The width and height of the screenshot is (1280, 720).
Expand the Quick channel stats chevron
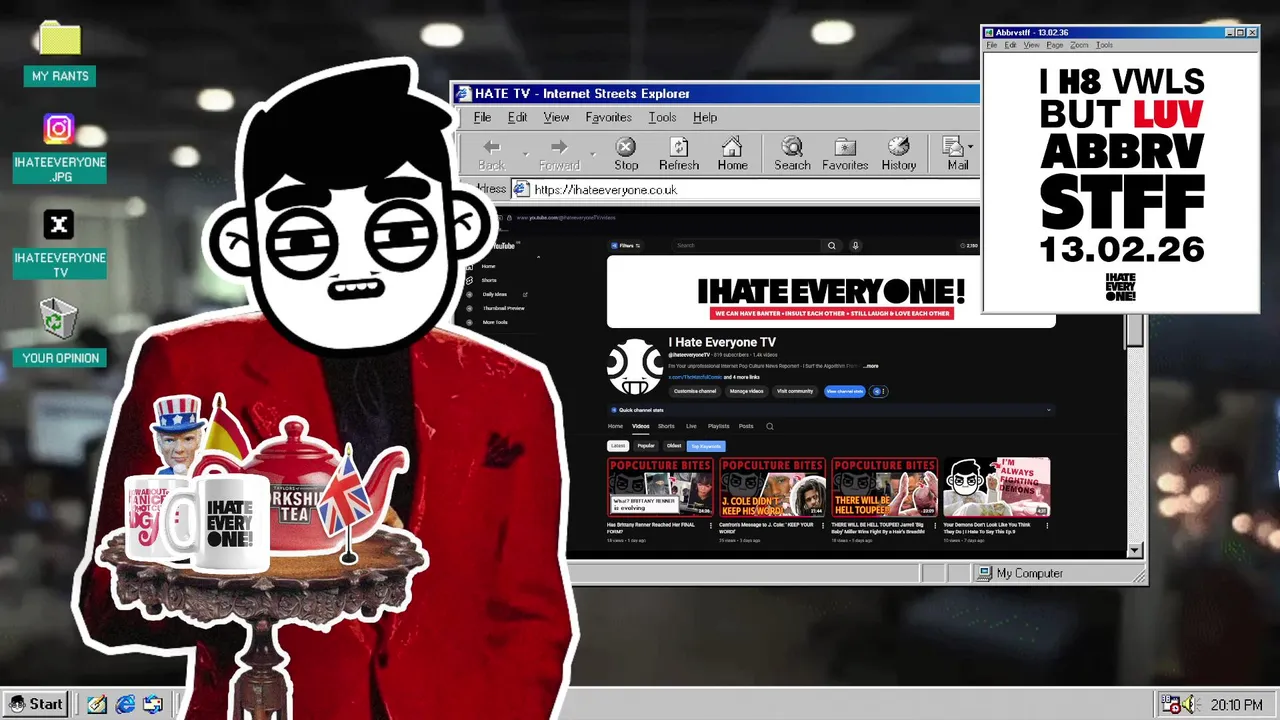pos(1048,410)
